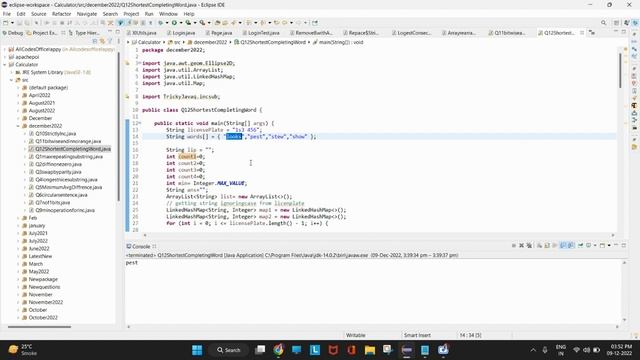Toggle Word Wrap in Console toolbar
The width and height of the screenshot is (640, 360).
[x=554, y=245]
